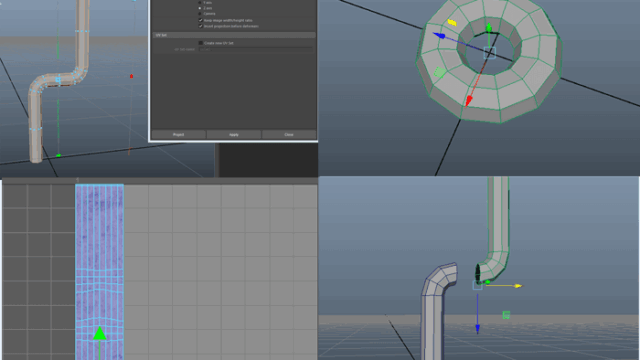Image resolution: width=640 pixels, height=360 pixels.
Task: Enable the Create new UV Set checkbox
Action: 200,43
